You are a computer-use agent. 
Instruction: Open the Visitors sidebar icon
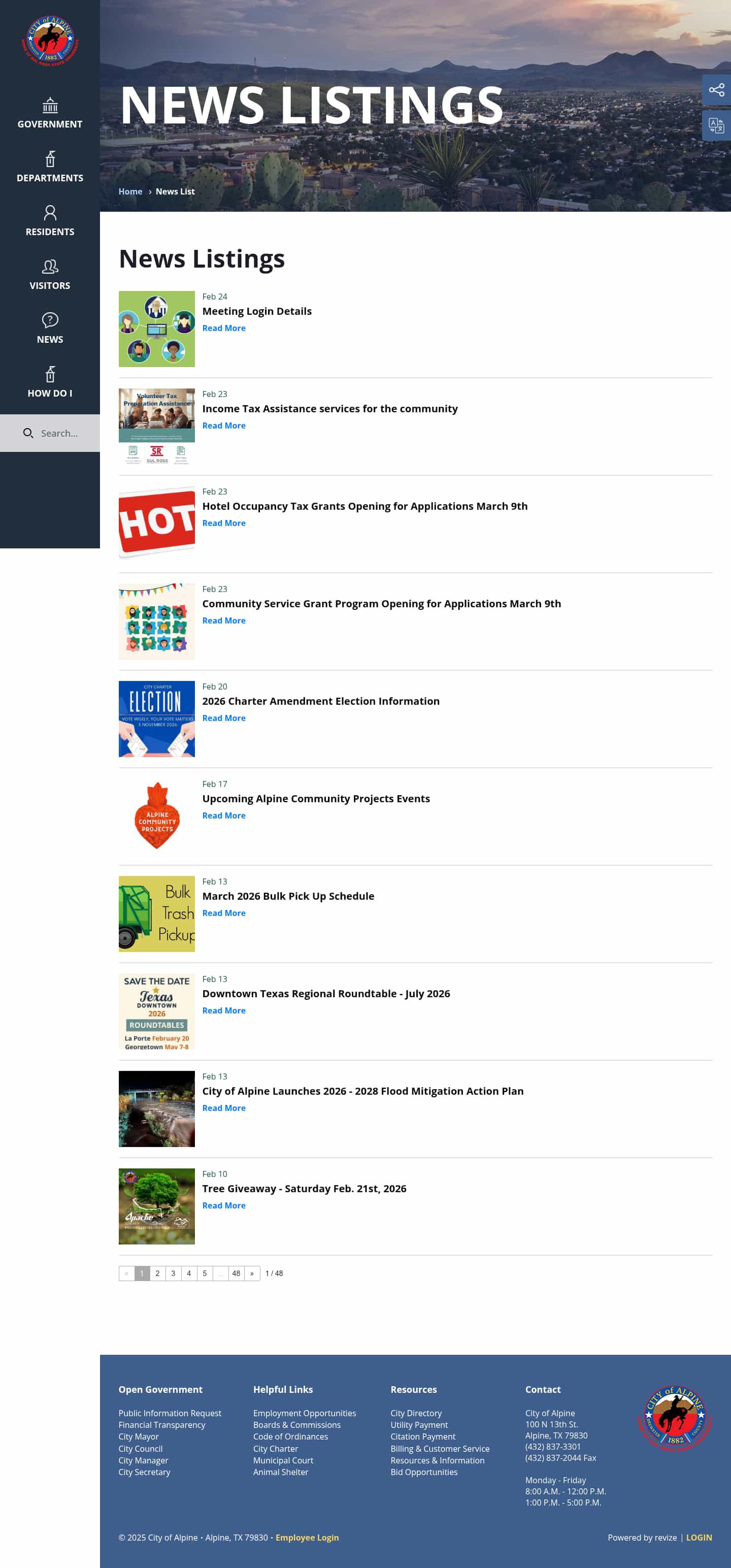(x=50, y=266)
